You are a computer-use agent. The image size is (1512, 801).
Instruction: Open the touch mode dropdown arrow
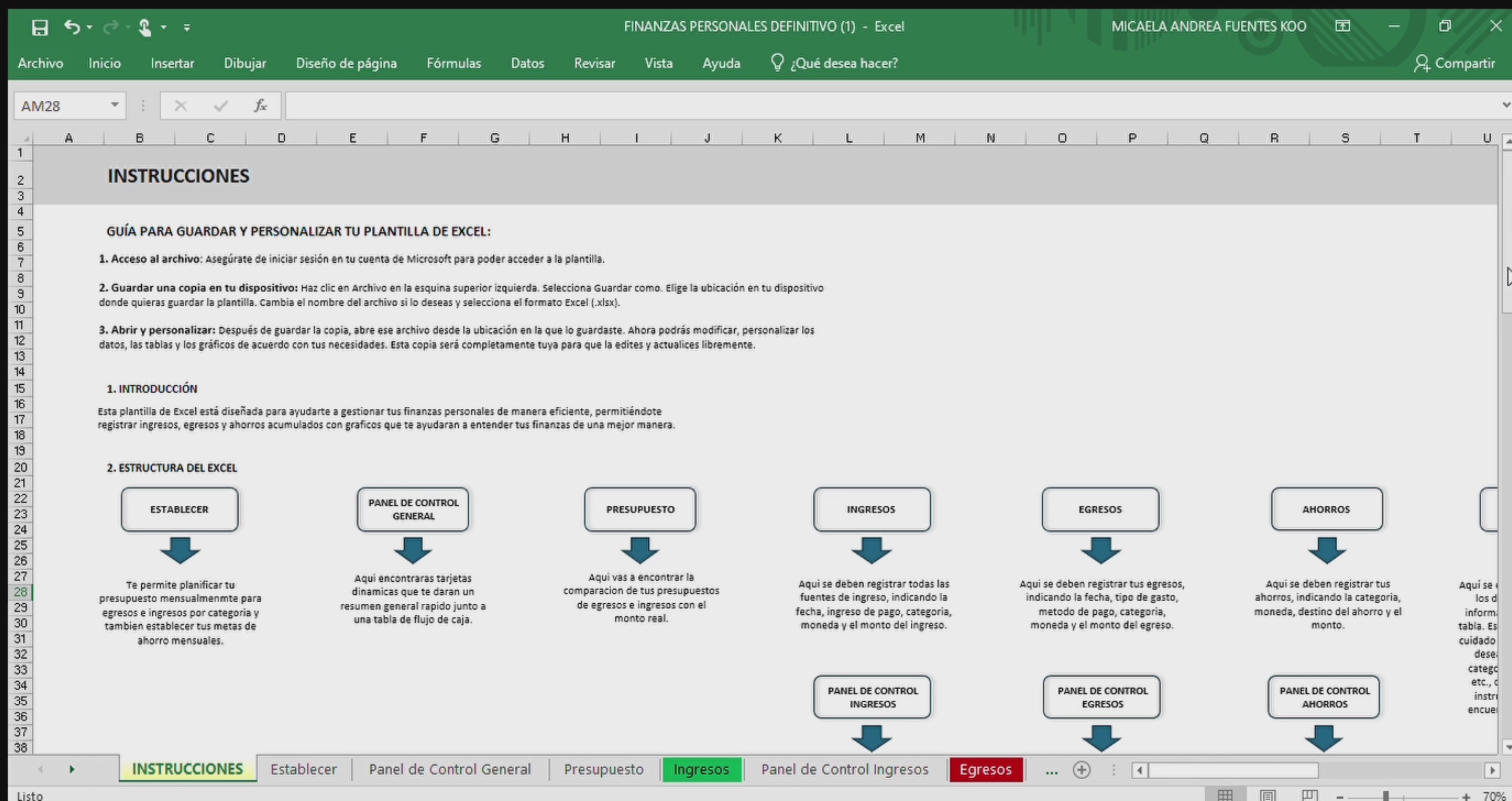(x=164, y=27)
